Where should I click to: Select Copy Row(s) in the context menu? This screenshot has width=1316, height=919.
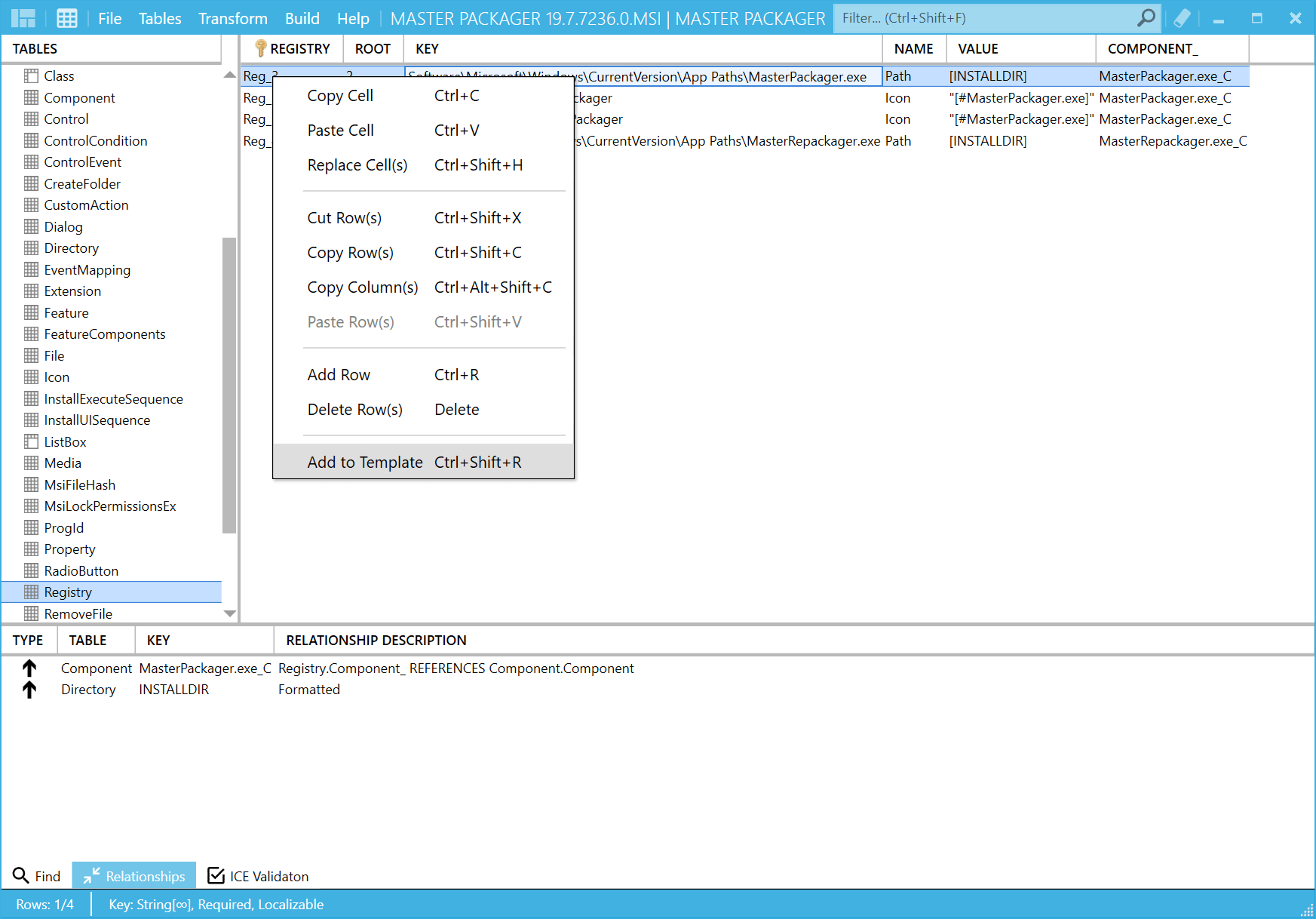pos(351,253)
